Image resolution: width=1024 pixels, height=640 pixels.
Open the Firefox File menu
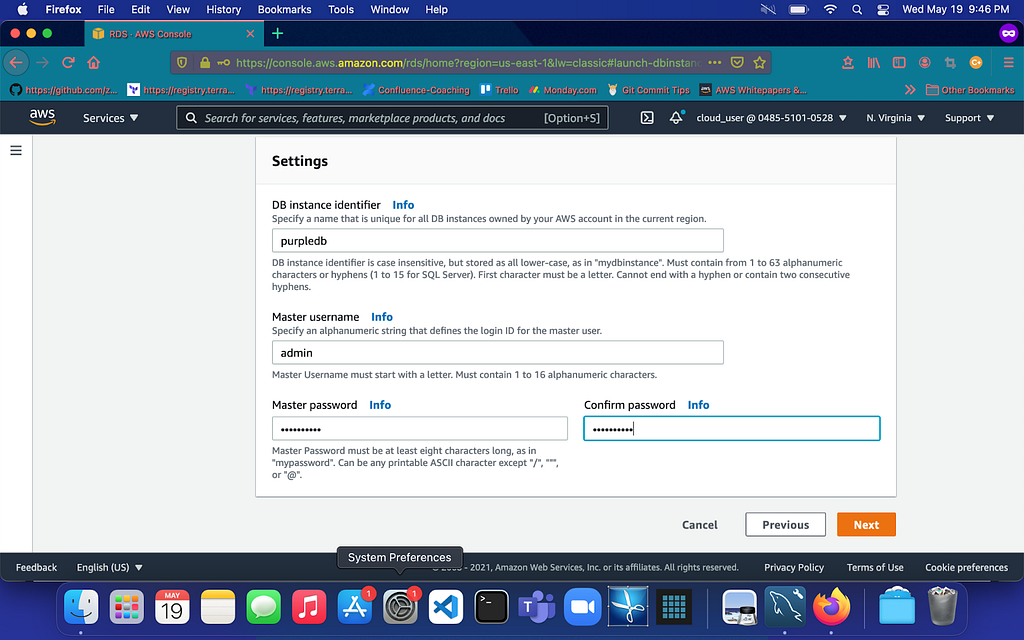(106, 9)
